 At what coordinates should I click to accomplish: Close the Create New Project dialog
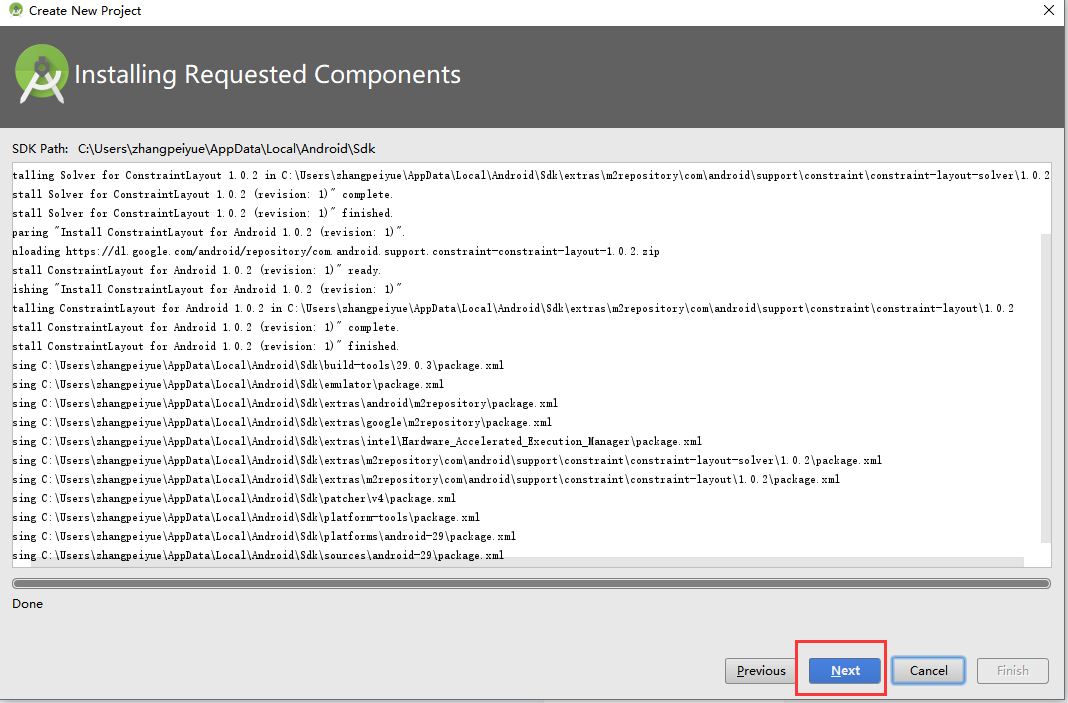point(1049,10)
